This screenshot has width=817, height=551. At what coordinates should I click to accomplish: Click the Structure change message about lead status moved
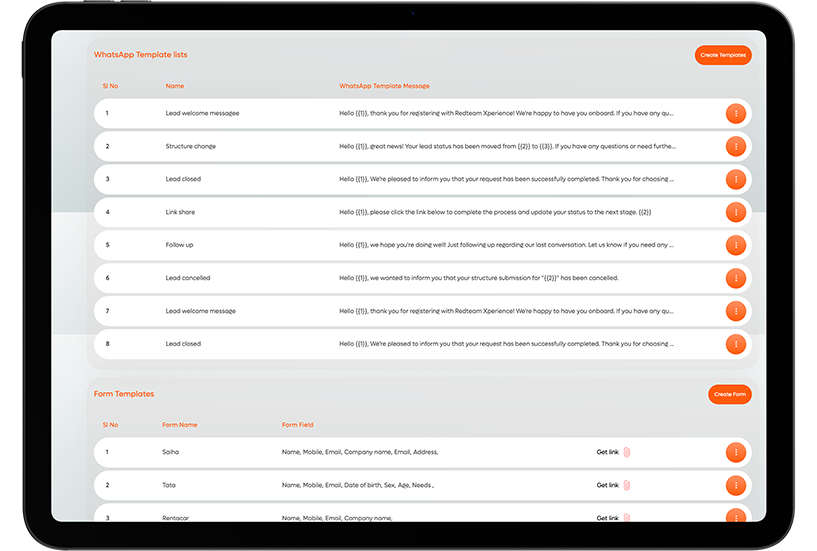click(x=507, y=146)
